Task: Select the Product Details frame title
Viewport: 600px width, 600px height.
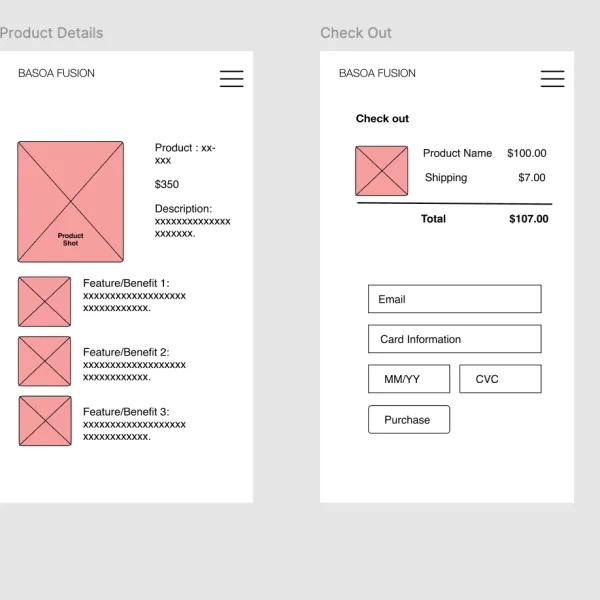Action: 51,33
